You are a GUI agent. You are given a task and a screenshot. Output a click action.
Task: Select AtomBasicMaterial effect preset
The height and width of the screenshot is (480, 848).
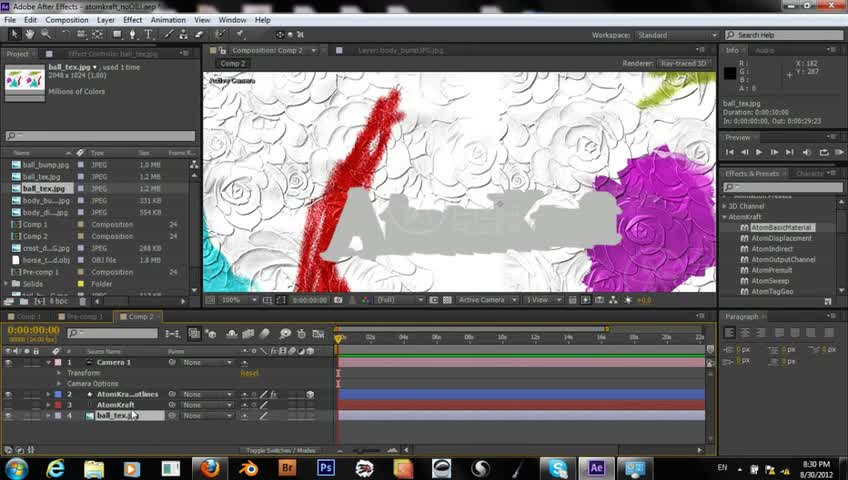(781, 228)
